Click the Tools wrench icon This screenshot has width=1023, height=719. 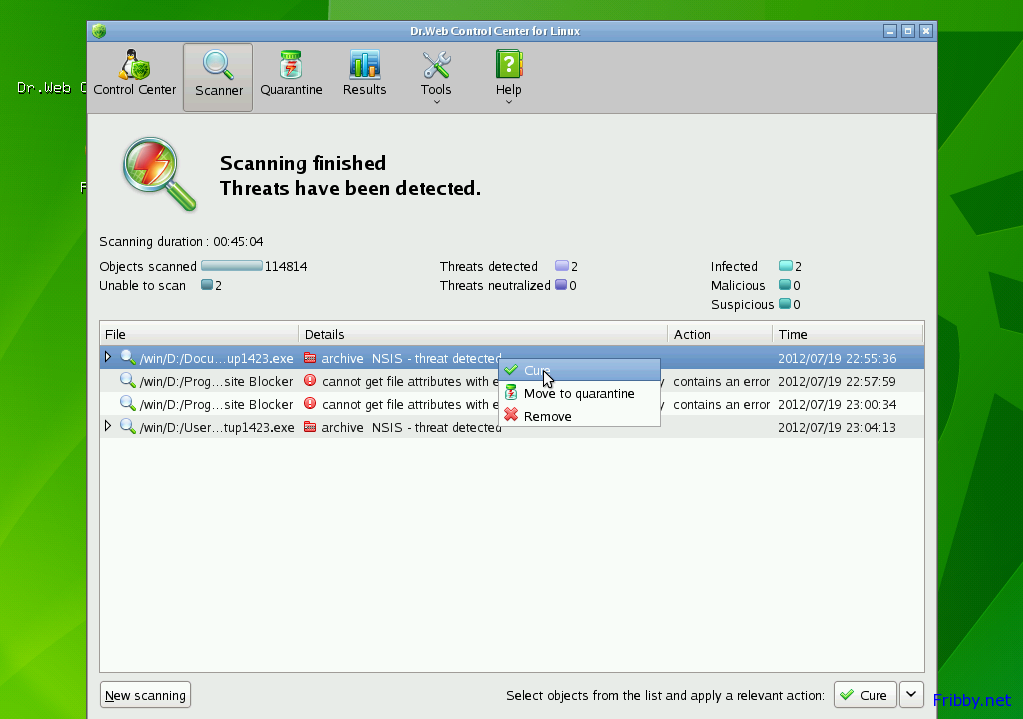coord(436,66)
